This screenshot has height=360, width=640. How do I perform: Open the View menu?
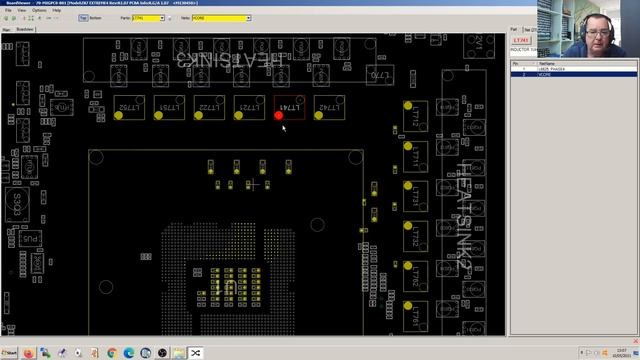22,10
